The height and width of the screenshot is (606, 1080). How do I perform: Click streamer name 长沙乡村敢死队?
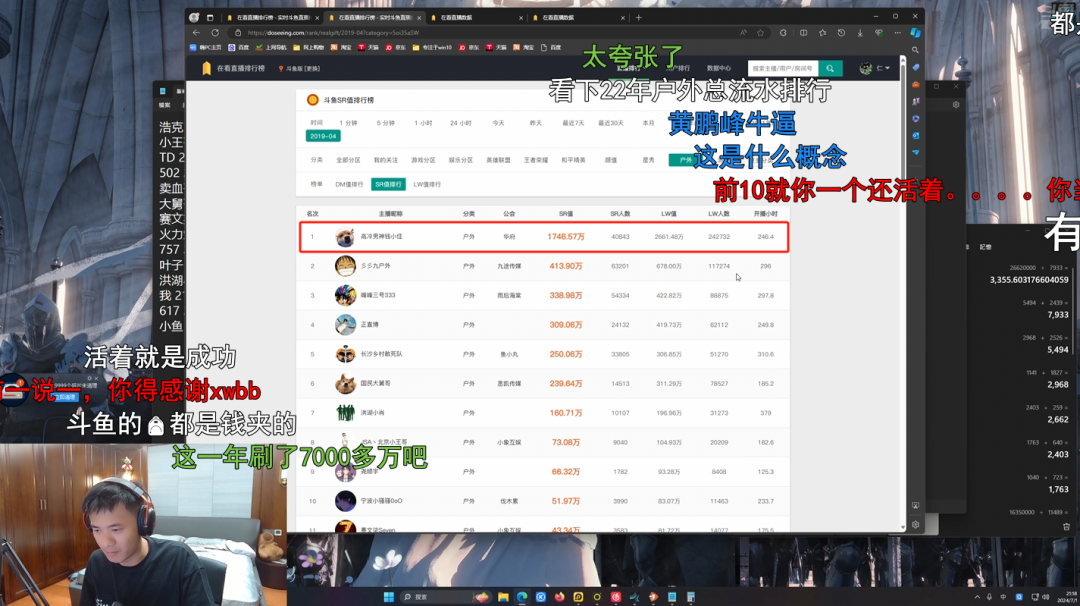coord(382,354)
